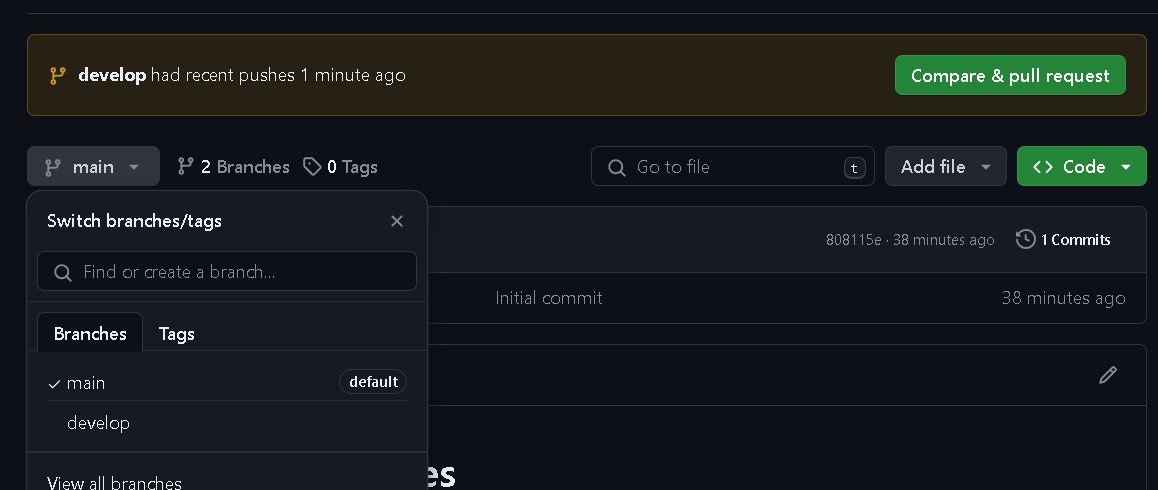Select the Branches tab
1158x490 pixels.
[x=90, y=334]
